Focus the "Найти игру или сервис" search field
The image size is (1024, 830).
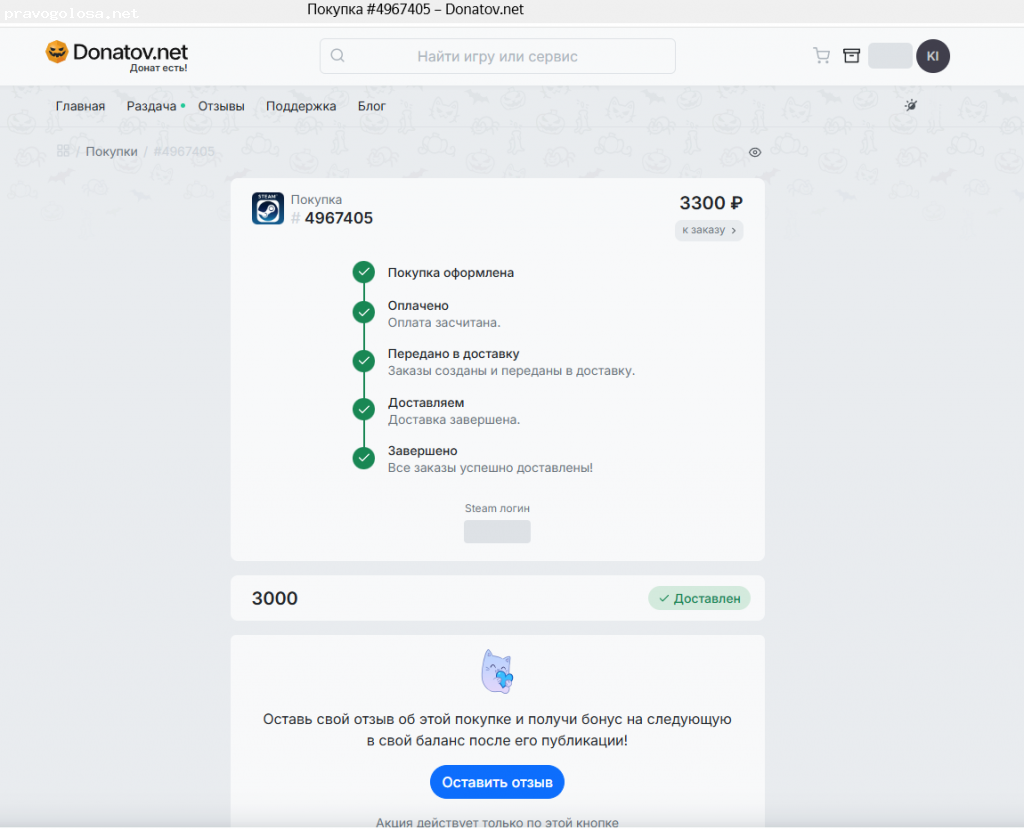click(x=497, y=56)
